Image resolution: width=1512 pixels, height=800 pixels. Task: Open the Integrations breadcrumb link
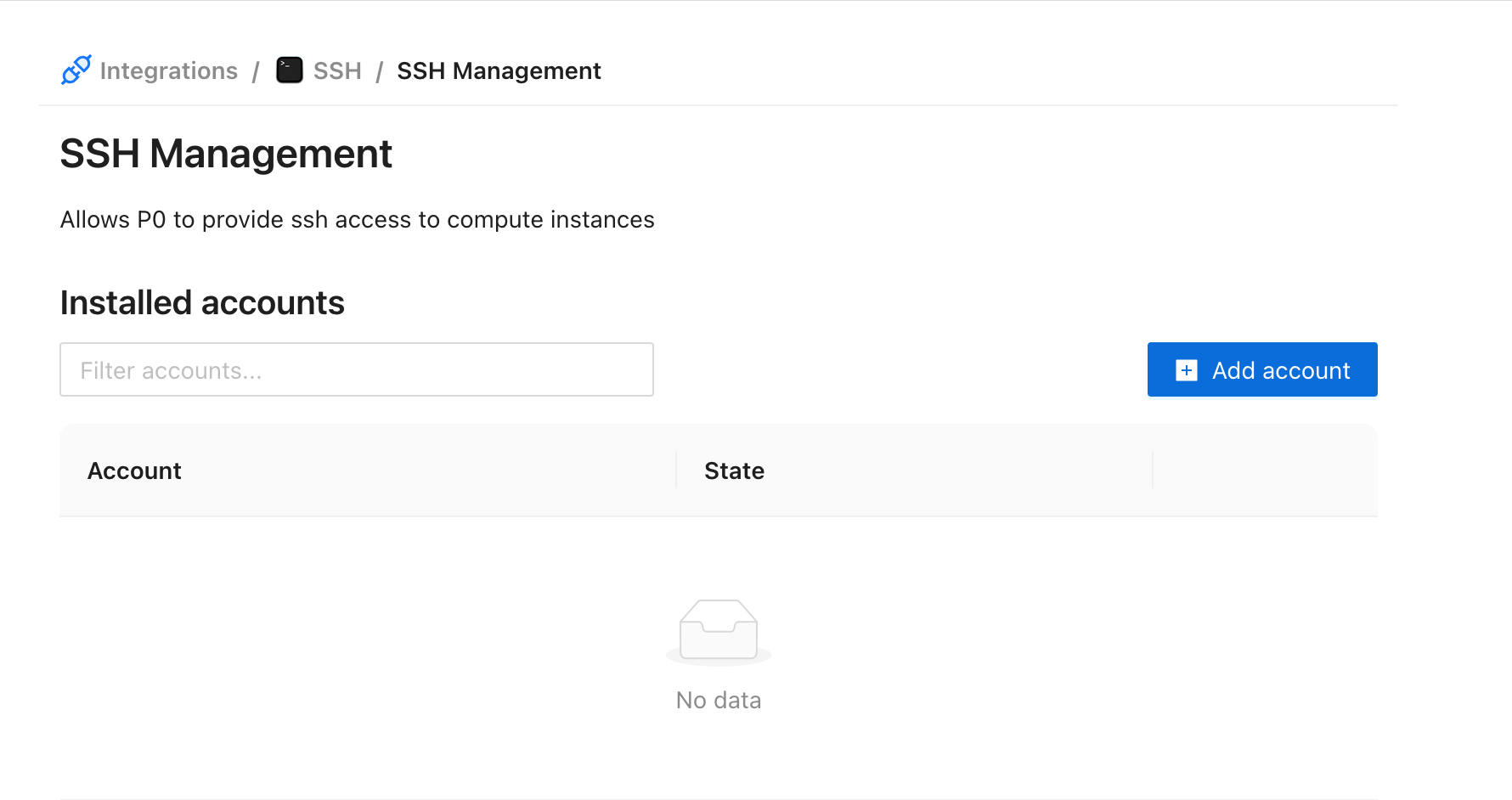coord(168,70)
